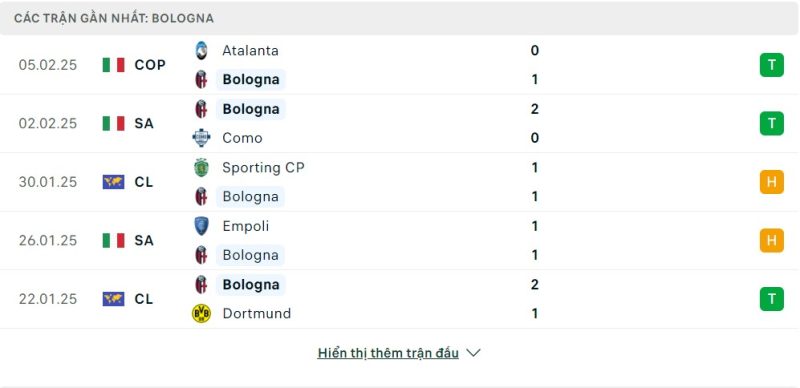Click the green T badge for Atalanta match
Viewport: 800px width, 388px height.
[771, 65]
